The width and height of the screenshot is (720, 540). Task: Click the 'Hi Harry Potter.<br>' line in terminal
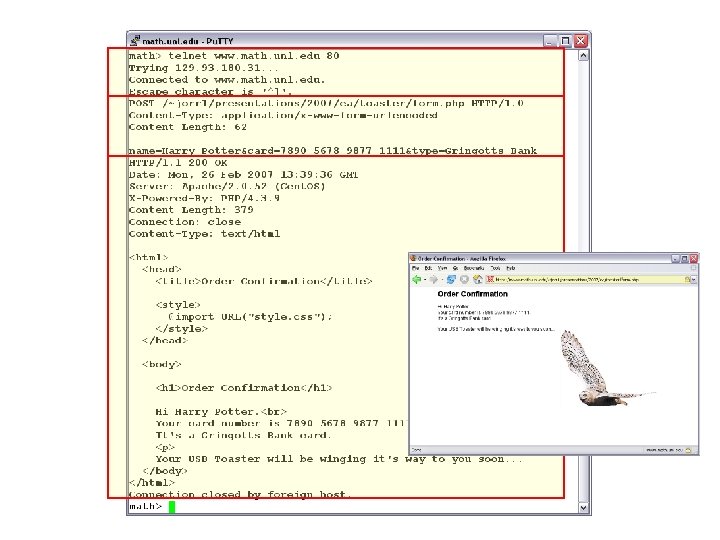click(221, 412)
